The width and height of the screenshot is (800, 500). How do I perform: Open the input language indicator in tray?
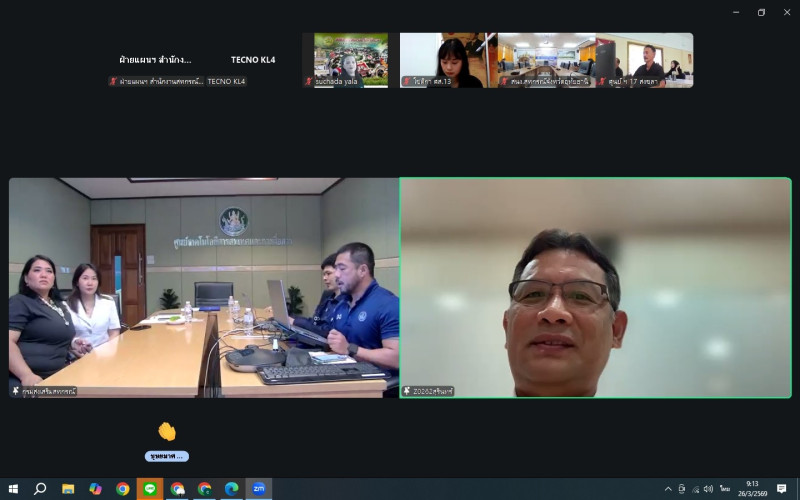click(x=724, y=489)
